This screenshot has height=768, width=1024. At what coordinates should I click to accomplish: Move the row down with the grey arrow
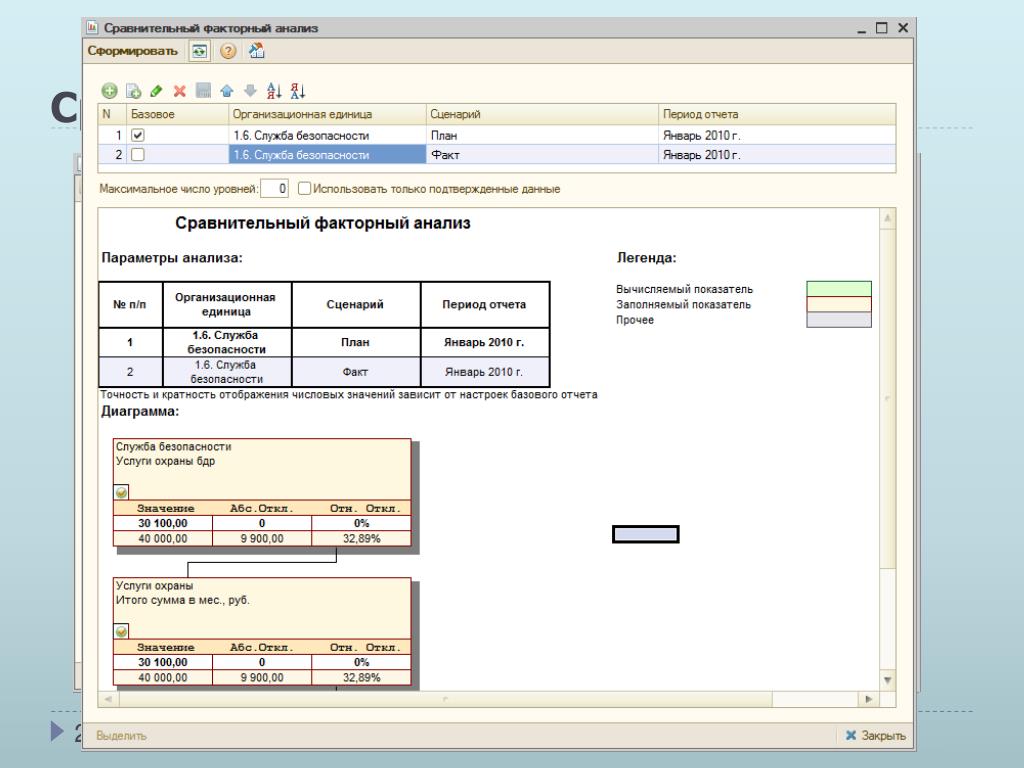[x=250, y=91]
